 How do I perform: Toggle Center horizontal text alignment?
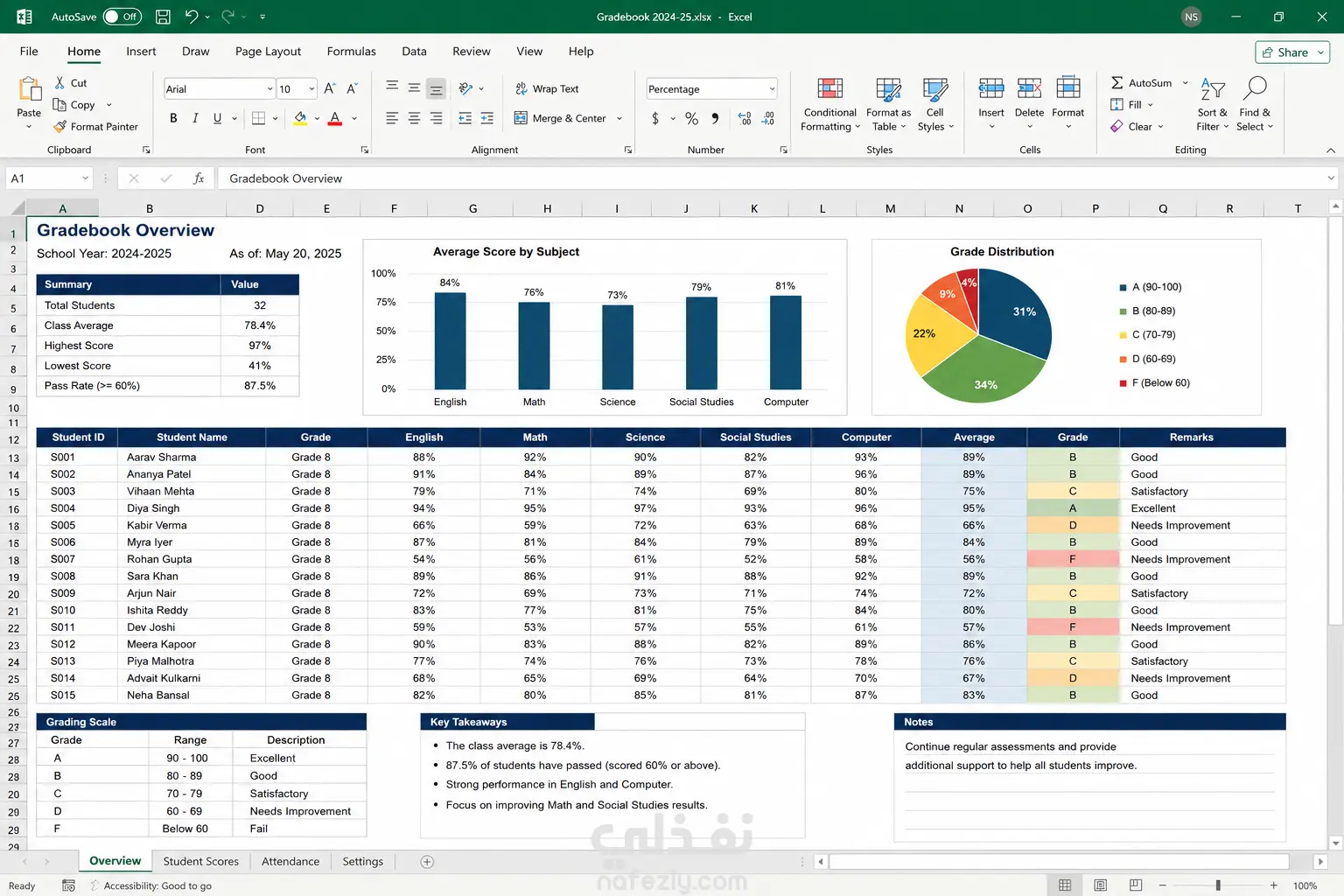[x=414, y=118]
